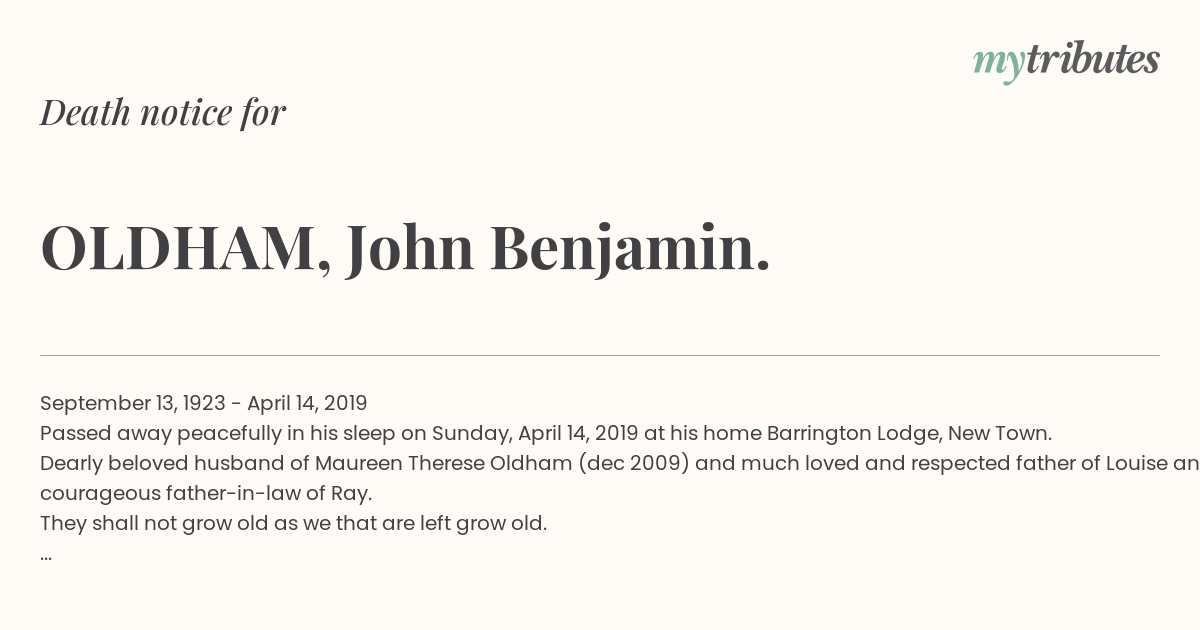Click the name Louise in the notice
Viewport: 1200px width, 630px height.
click(x=1142, y=463)
